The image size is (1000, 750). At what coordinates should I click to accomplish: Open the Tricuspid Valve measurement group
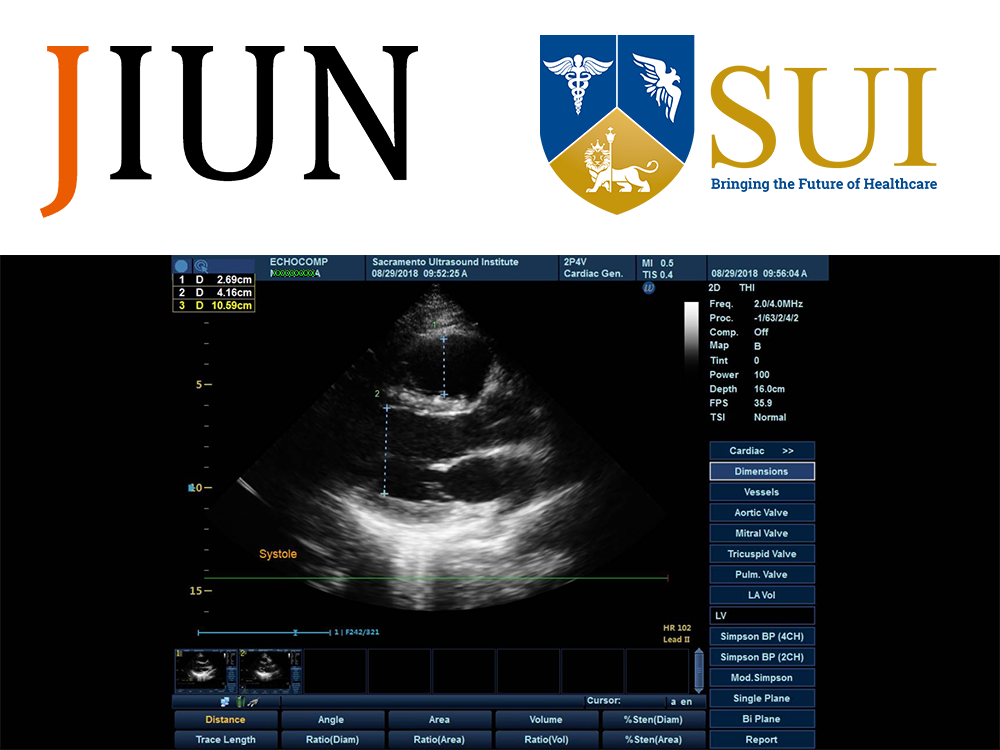click(x=762, y=554)
